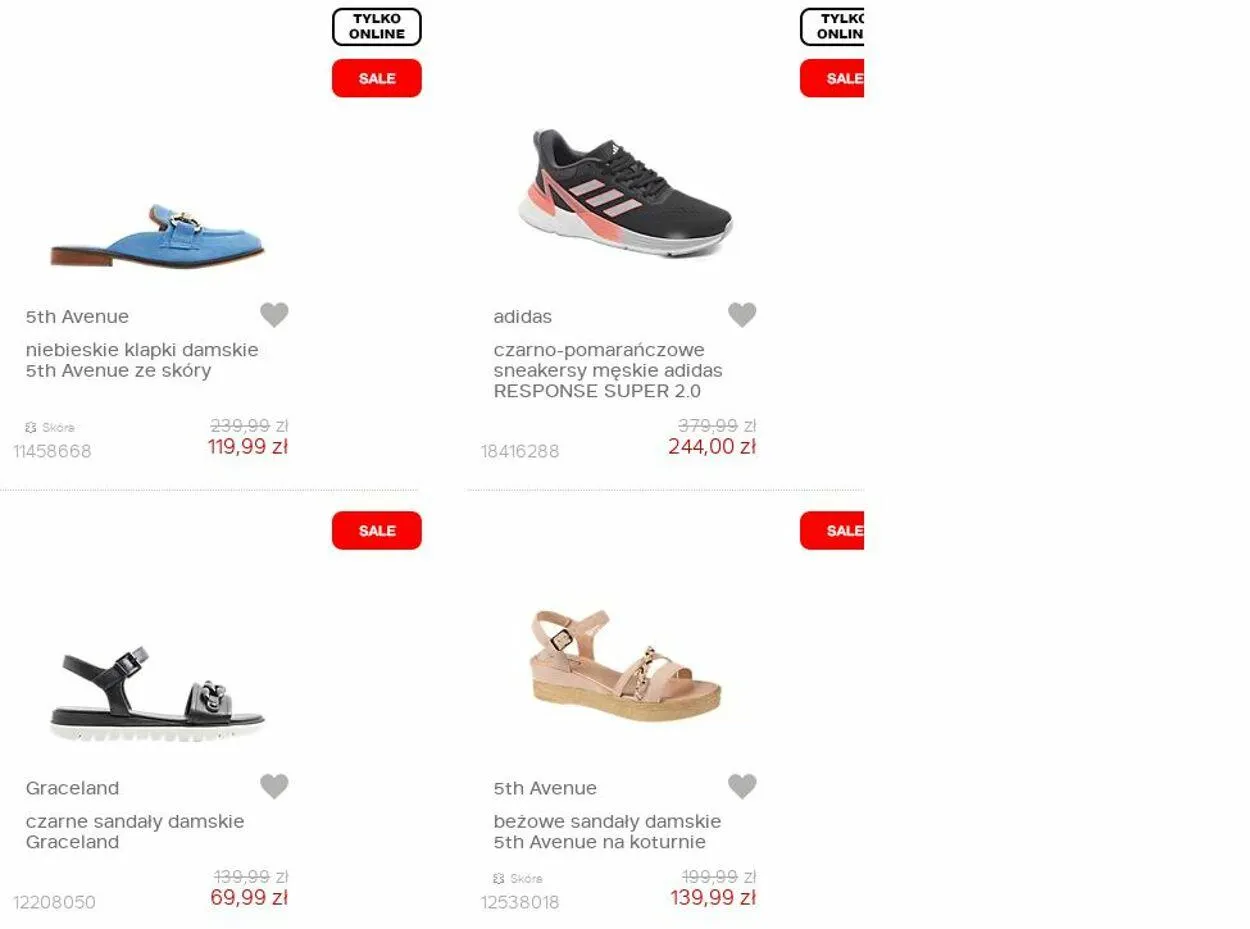Click the Skóra leather icon under beige sandals
1250x929 pixels.
tap(499, 879)
